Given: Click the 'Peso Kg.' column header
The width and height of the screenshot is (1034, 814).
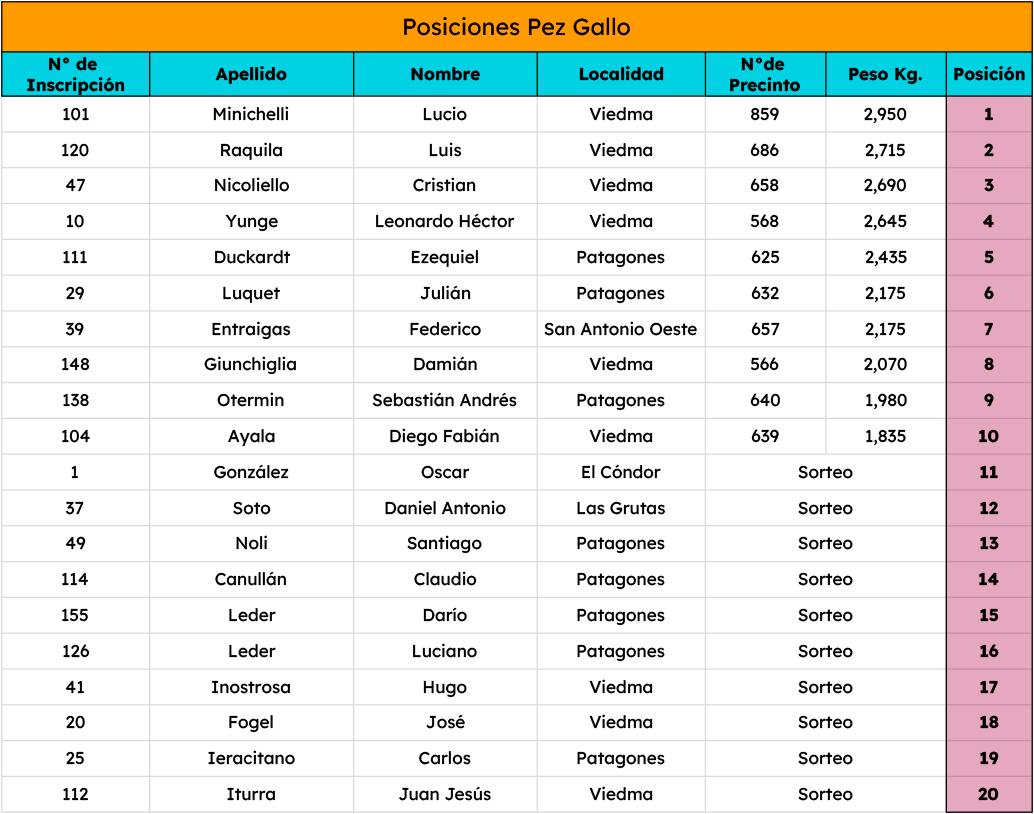Looking at the screenshot, I should [x=885, y=75].
